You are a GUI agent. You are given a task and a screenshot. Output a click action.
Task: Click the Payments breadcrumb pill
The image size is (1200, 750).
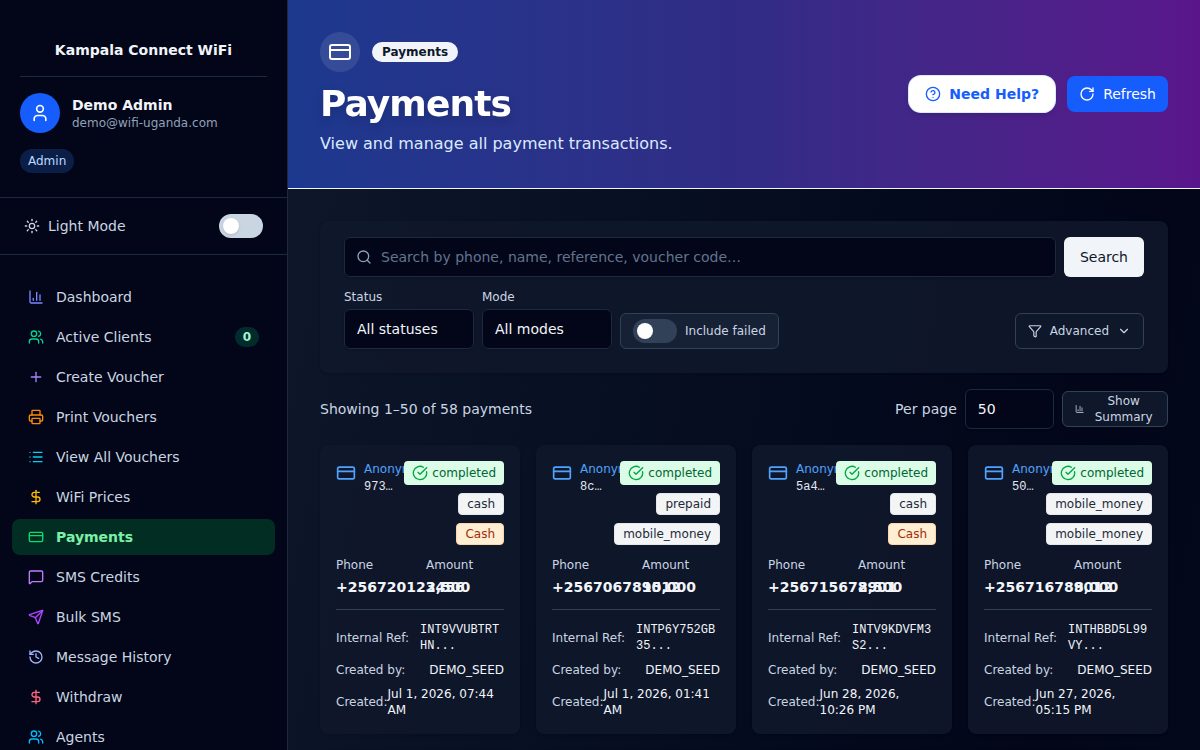415,52
